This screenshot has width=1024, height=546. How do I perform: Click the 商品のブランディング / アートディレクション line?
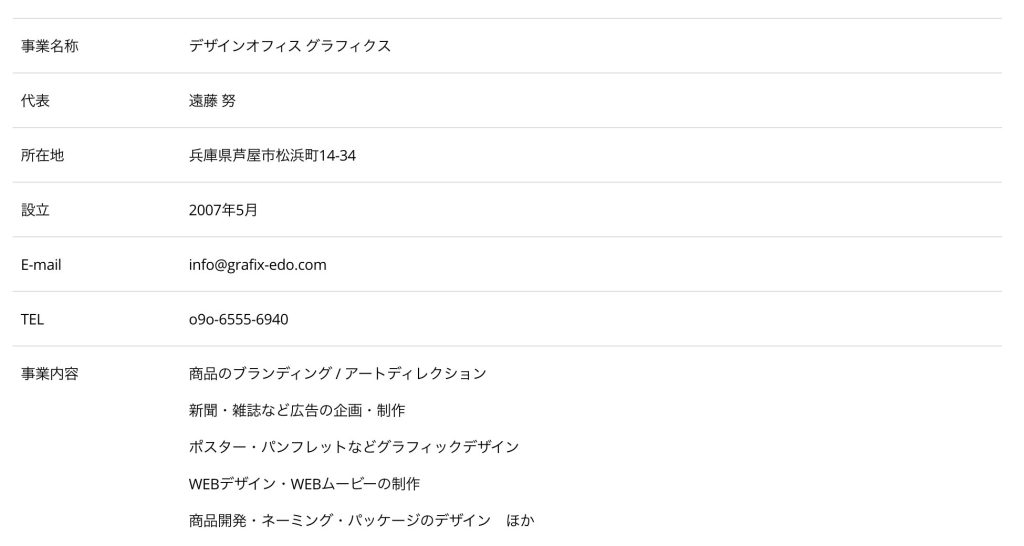coord(337,374)
